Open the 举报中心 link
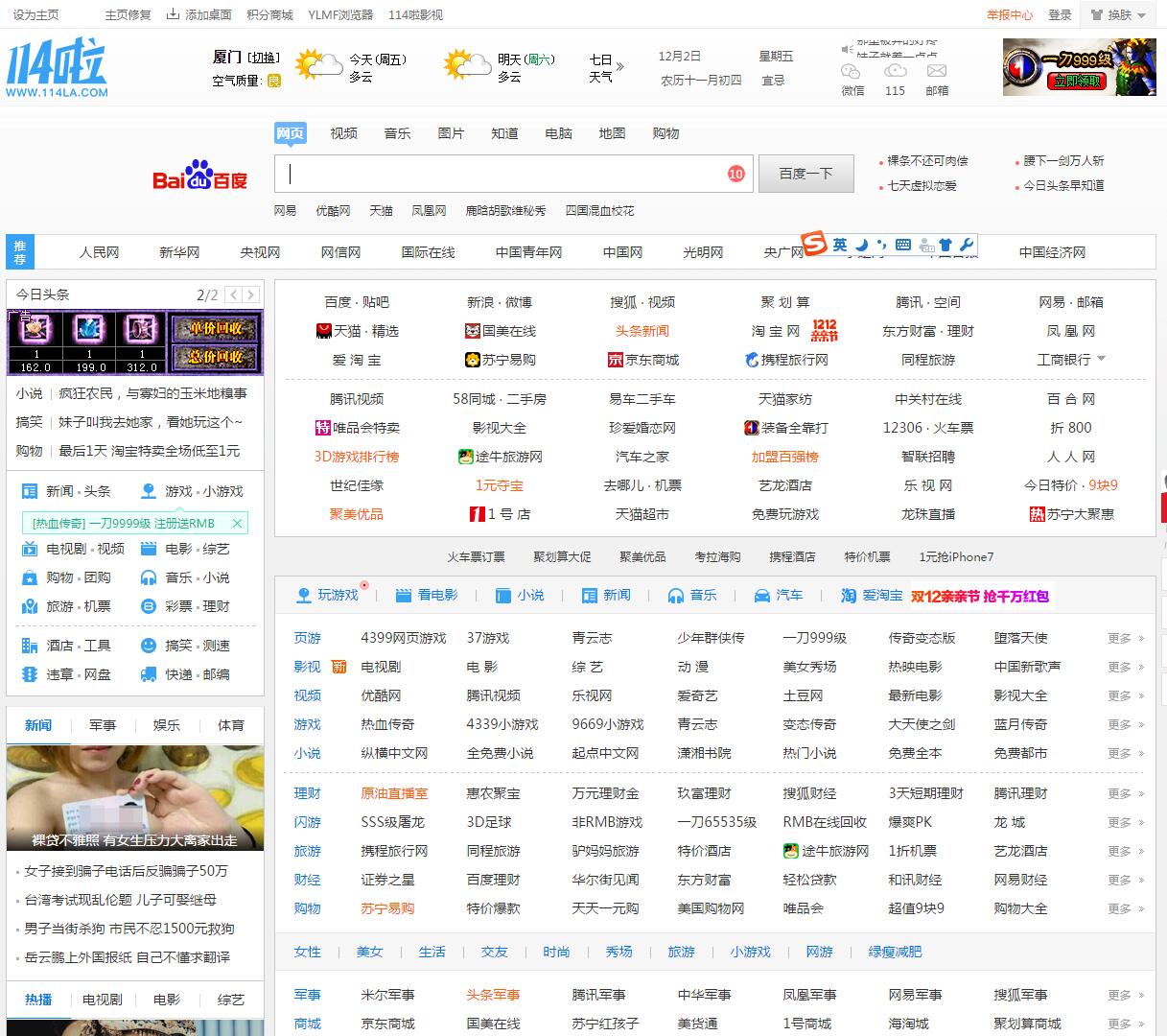Viewport: 1167px width, 1036px height. [1010, 15]
